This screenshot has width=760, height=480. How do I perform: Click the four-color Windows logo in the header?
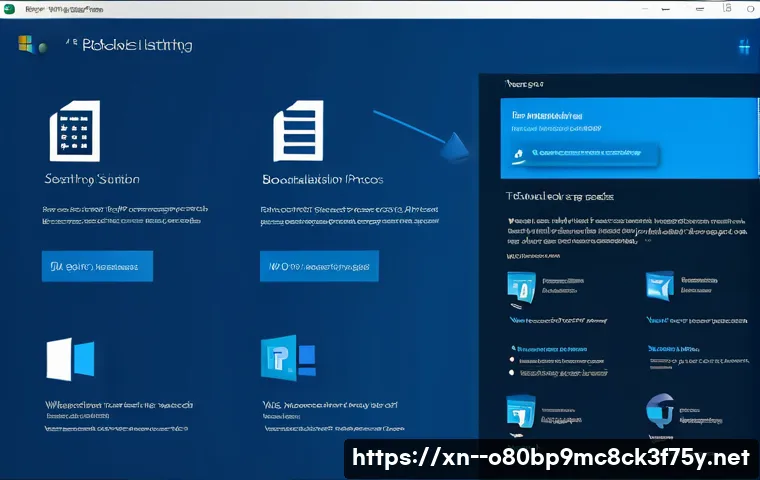[25, 44]
